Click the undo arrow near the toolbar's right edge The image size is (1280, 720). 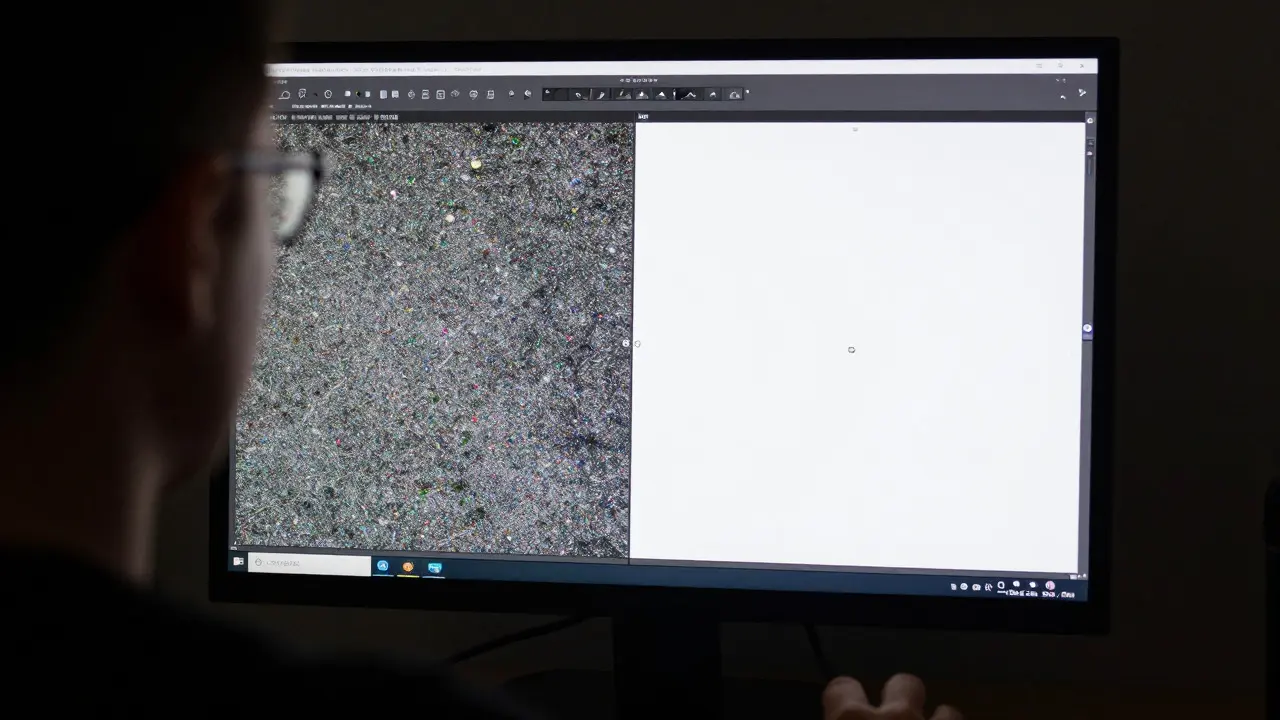pyautogui.click(x=1062, y=96)
